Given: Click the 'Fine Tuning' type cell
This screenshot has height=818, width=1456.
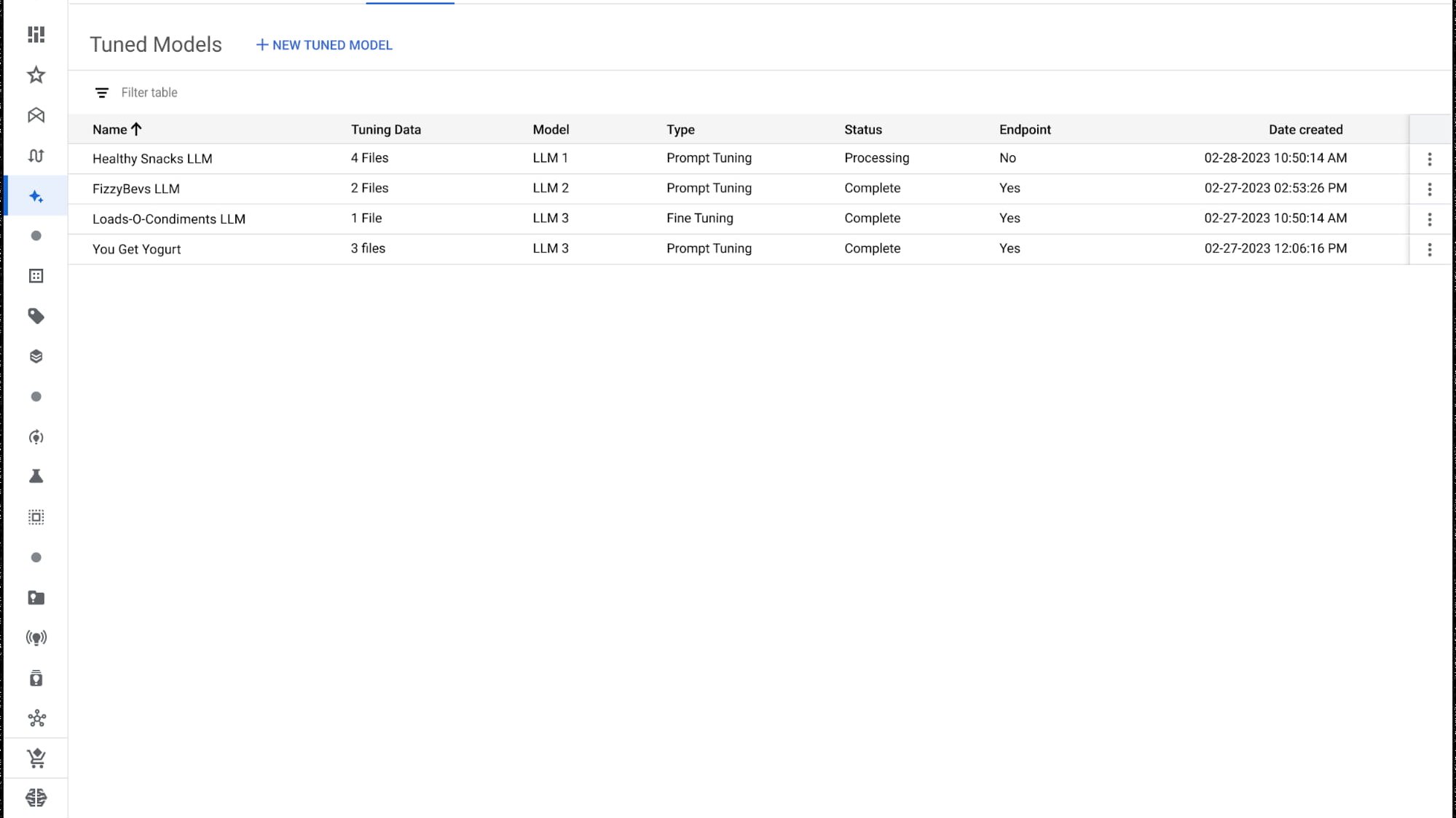Looking at the screenshot, I should (700, 218).
